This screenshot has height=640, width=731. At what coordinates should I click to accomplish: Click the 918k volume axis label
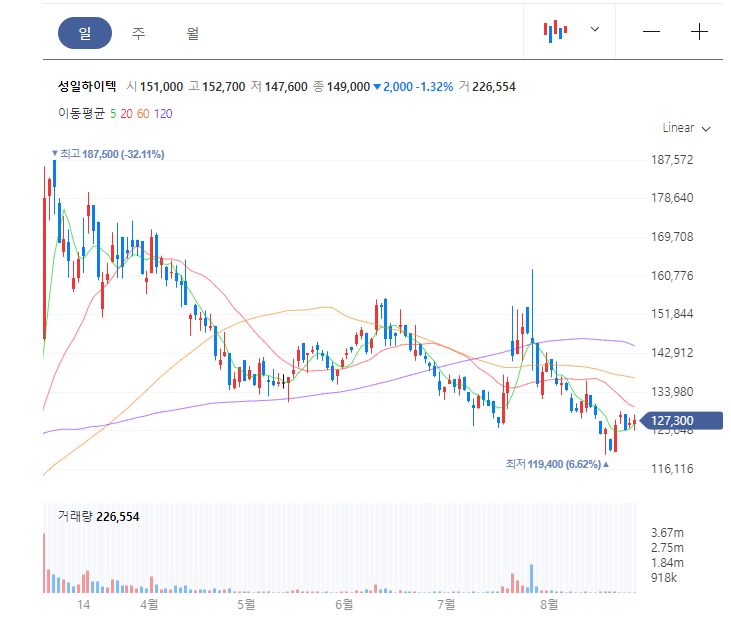pos(664,578)
